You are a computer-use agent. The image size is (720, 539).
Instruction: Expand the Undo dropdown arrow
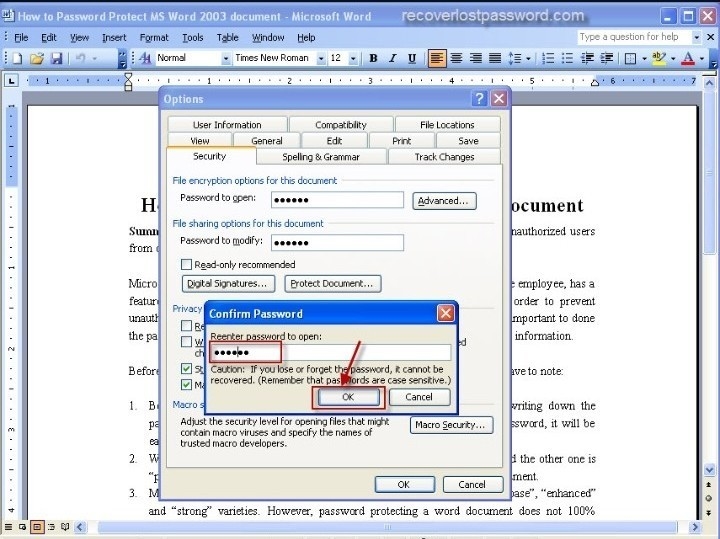tap(95, 58)
